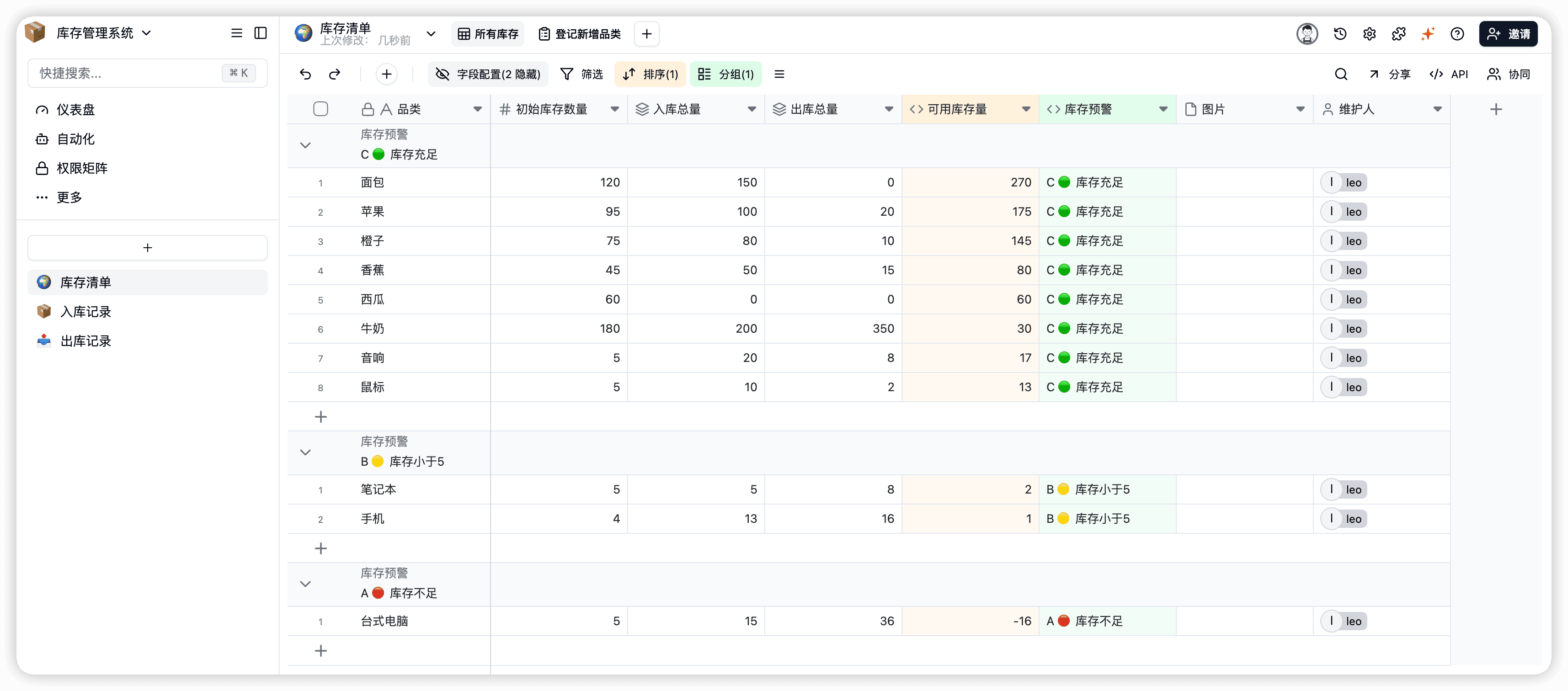Open the extensions puzzle icon

(x=1398, y=34)
